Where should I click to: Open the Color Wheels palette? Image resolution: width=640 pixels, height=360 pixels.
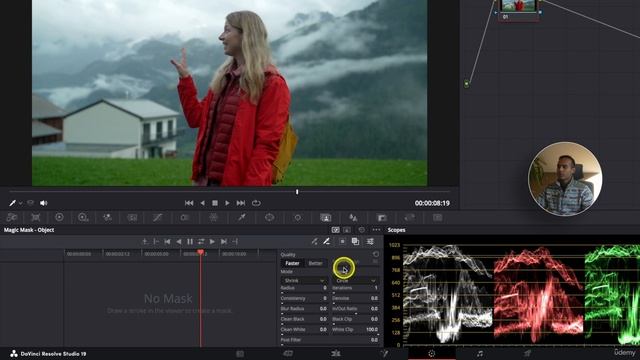pyautogui.click(x=59, y=218)
